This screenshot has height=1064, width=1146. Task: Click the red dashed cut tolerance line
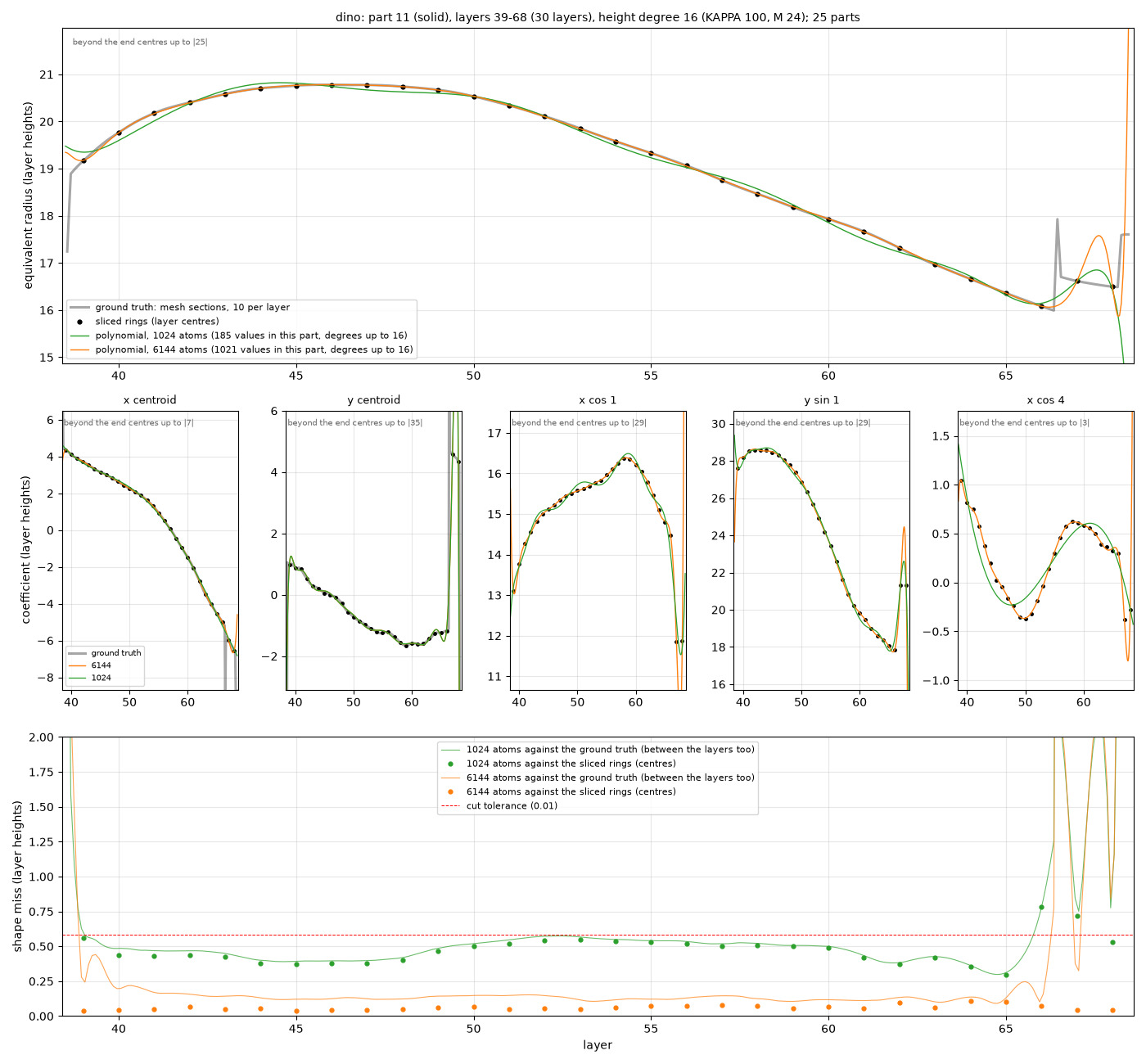[x=598, y=935]
